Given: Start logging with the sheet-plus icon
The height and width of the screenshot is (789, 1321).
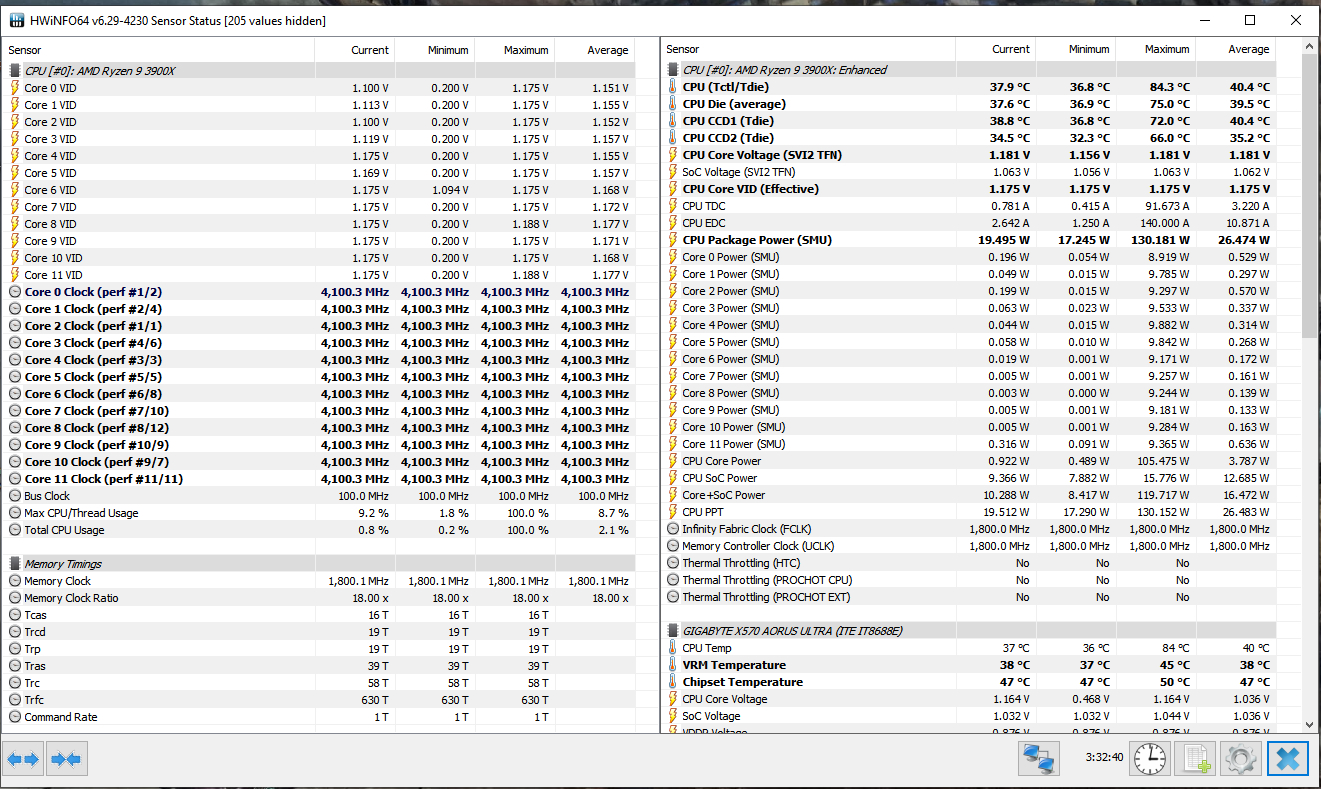Looking at the screenshot, I should click(1195, 759).
